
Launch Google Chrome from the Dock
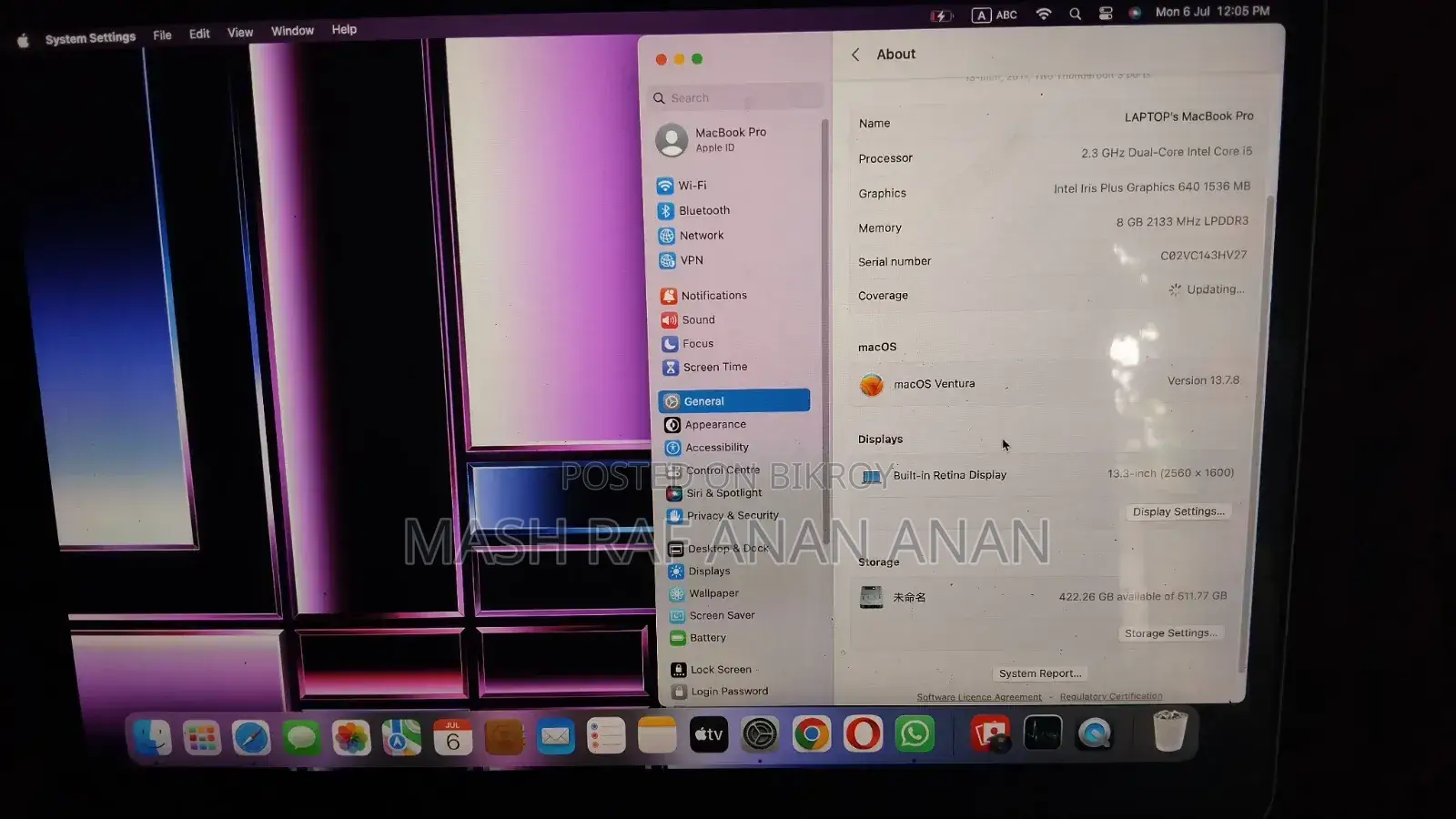(x=811, y=733)
